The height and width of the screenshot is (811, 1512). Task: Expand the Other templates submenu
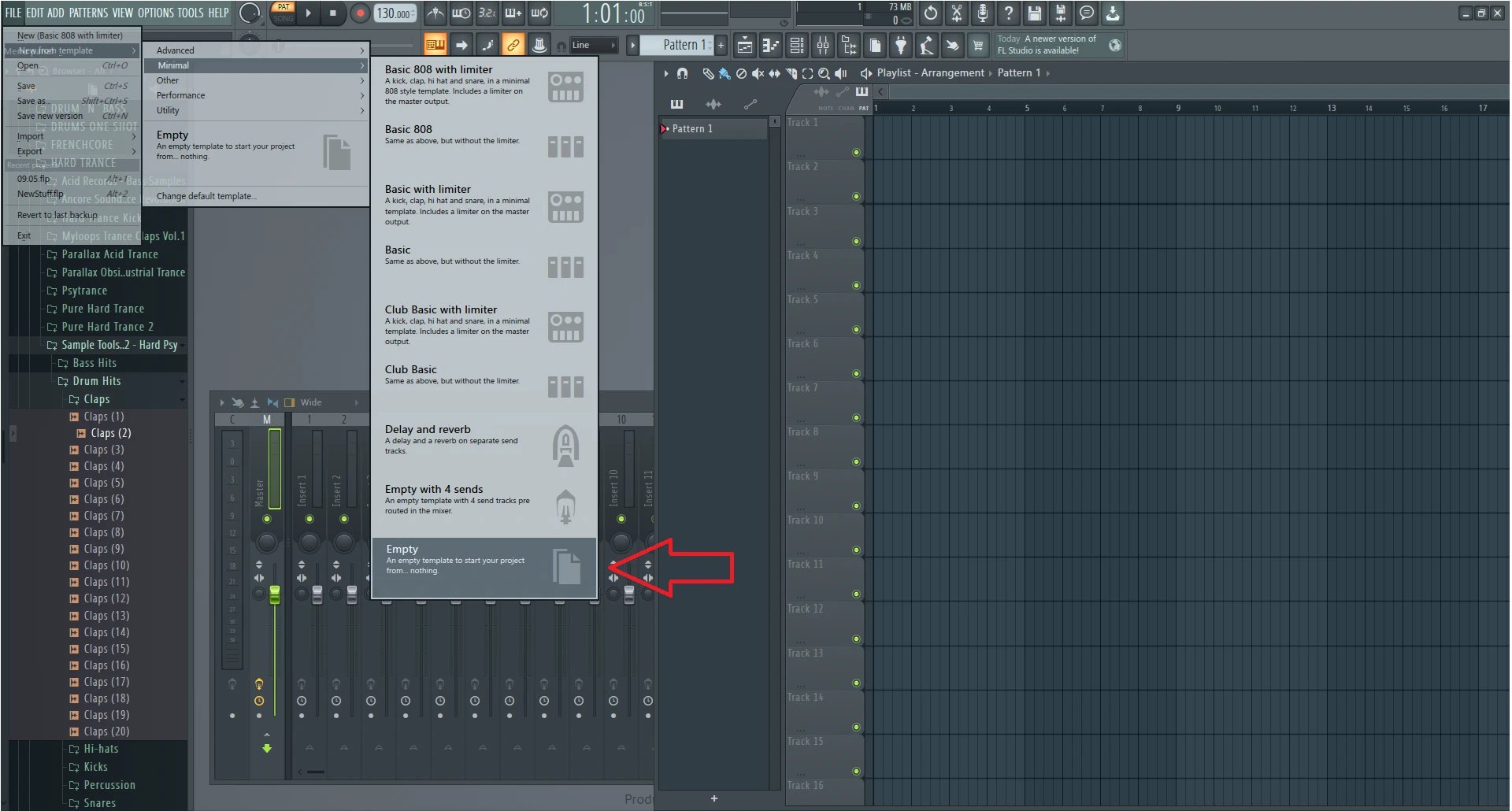click(257, 80)
